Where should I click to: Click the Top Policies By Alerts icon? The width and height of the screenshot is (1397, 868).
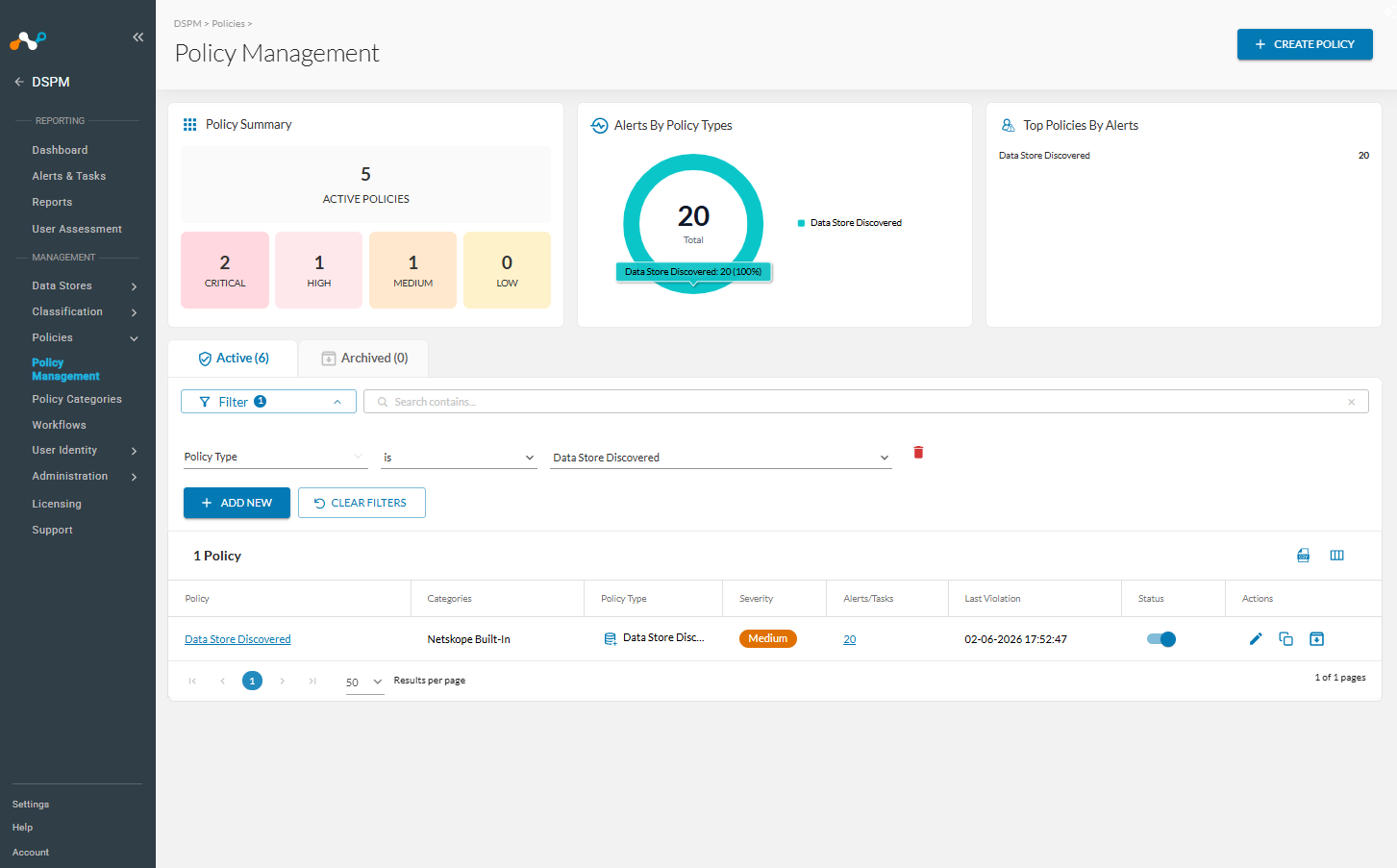[x=1008, y=126]
